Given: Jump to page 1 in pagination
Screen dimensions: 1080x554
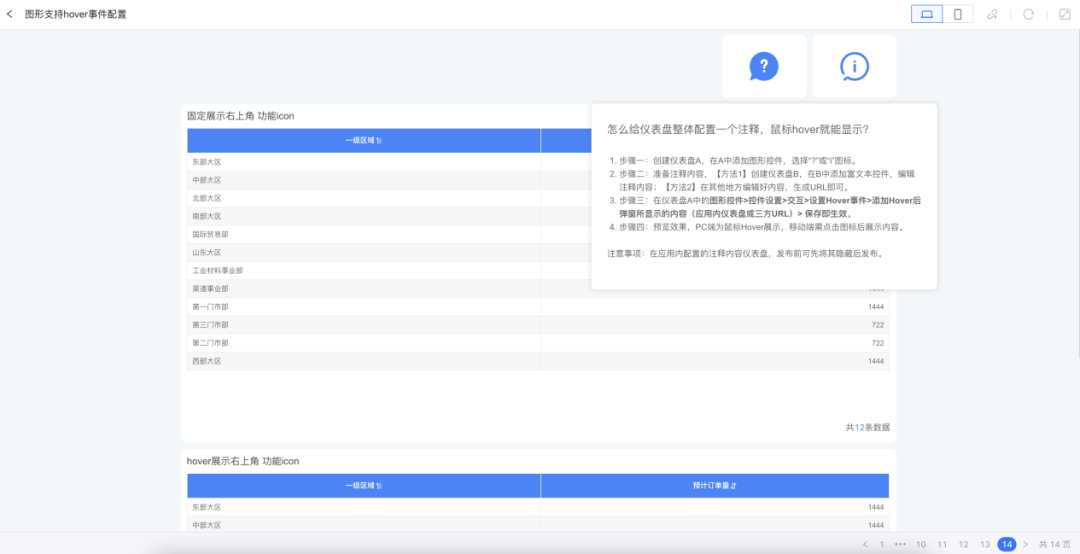Looking at the screenshot, I should [882, 544].
